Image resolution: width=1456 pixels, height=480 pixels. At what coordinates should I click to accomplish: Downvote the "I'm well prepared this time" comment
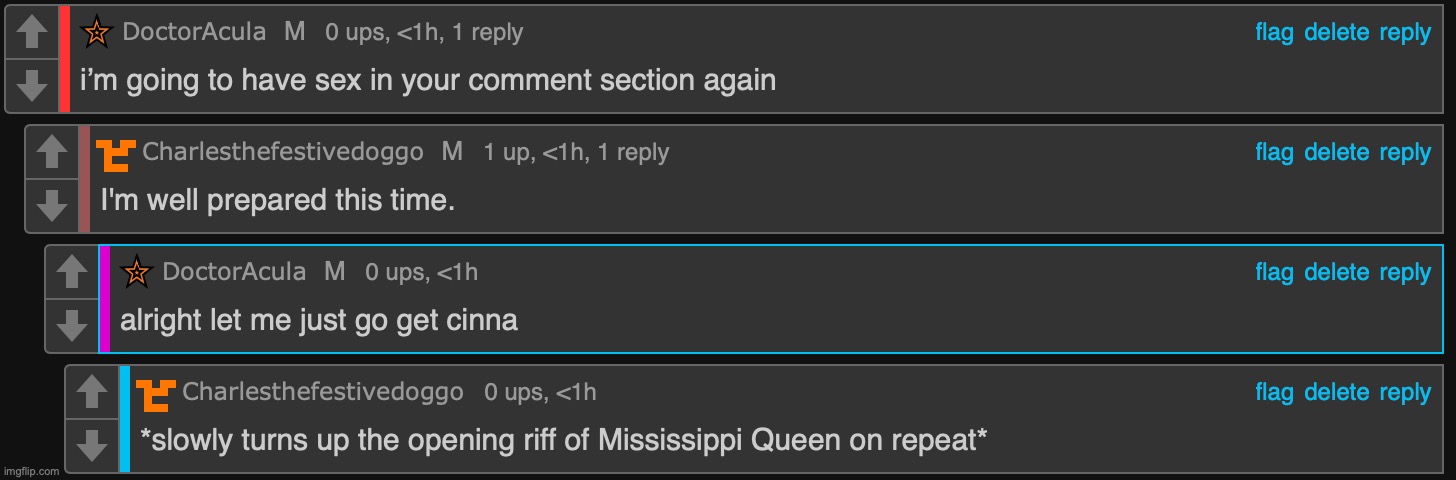53,204
